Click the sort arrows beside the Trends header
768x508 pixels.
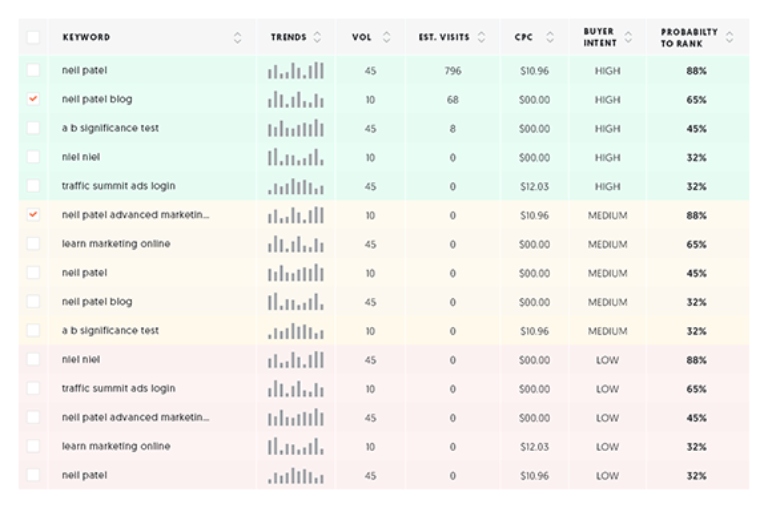pyautogui.click(x=318, y=38)
